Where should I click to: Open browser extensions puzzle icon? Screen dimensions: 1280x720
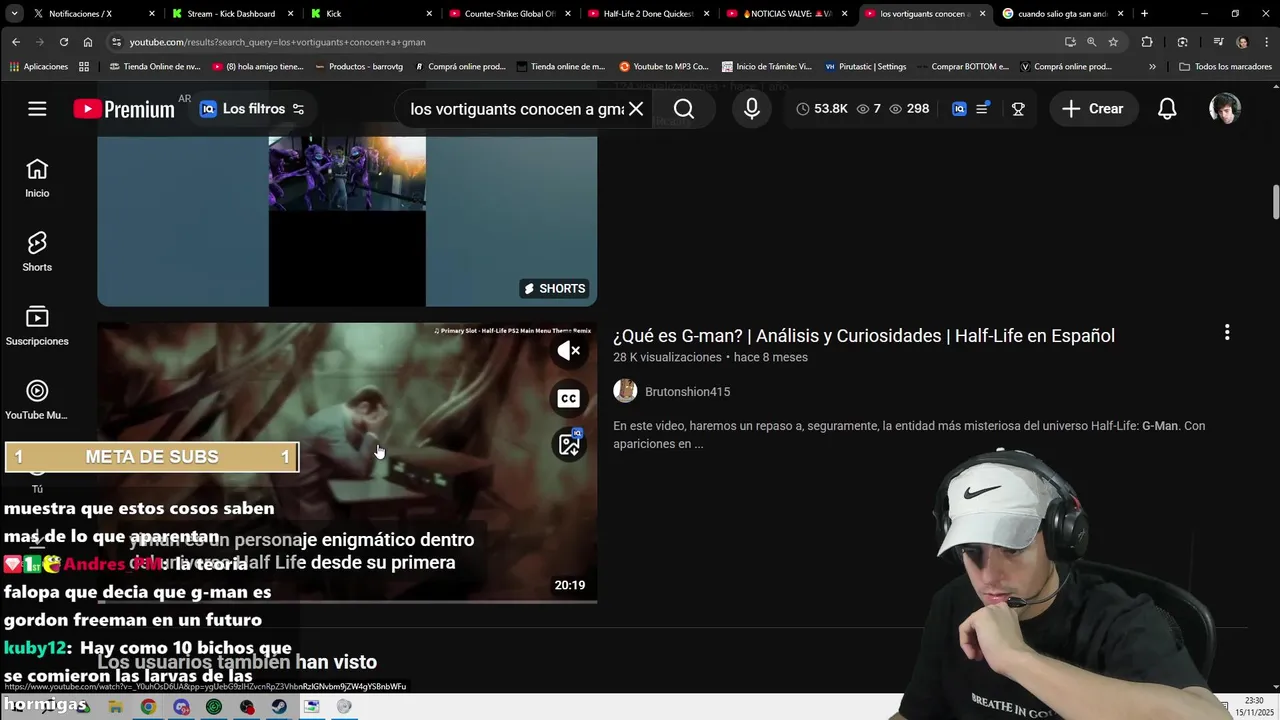[1147, 42]
